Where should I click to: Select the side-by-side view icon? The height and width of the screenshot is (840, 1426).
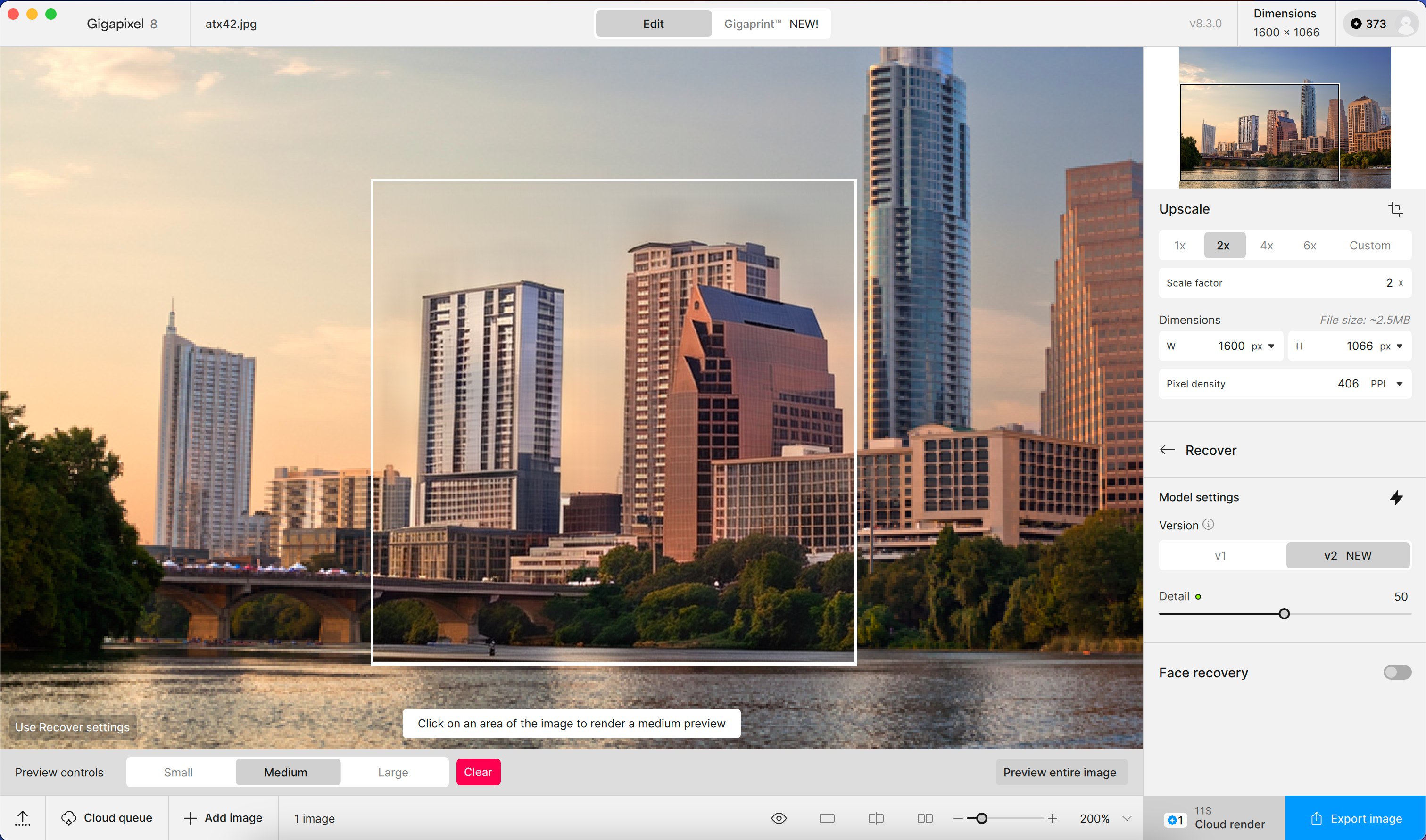click(x=925, y=818)
